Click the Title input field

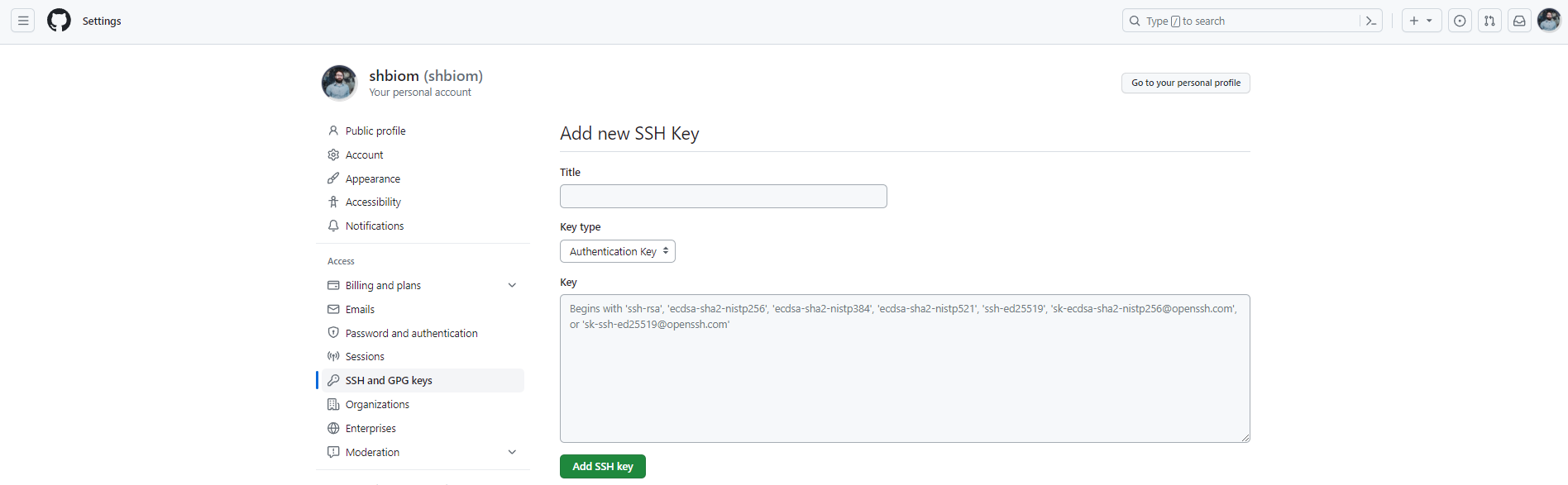(x=723, y=197)
